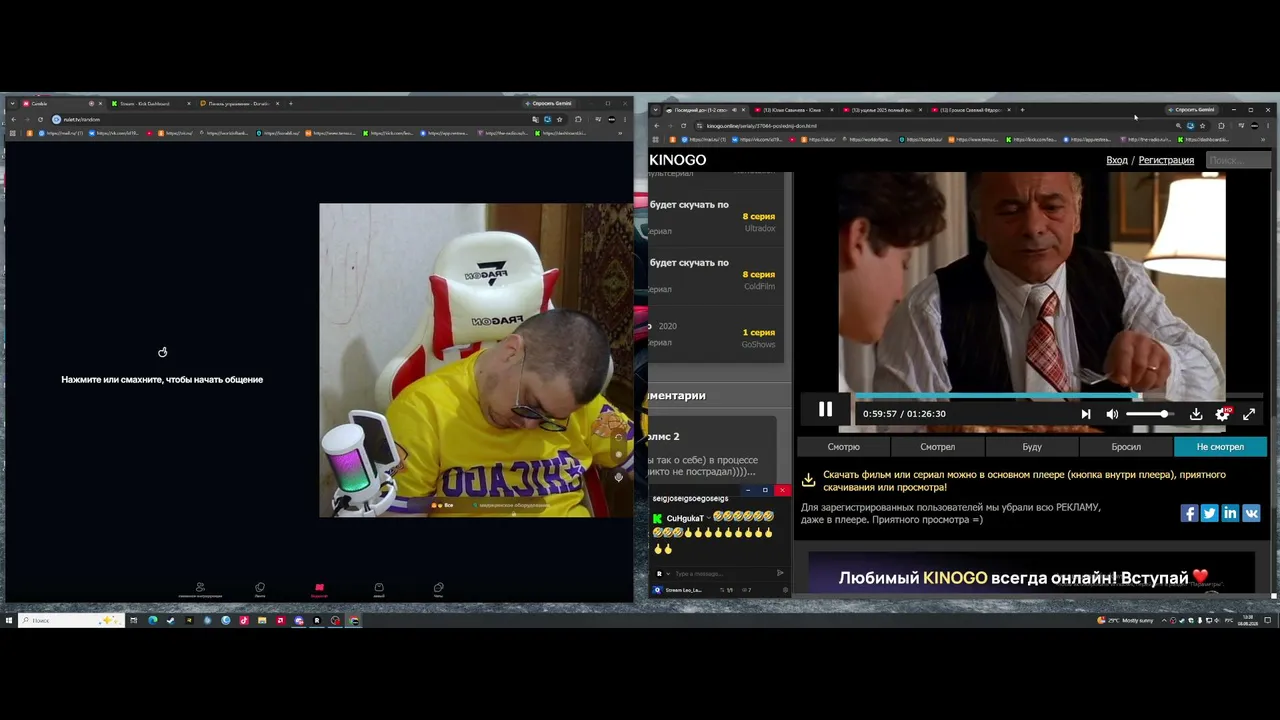Switch to the 'Stream - Kick Dashboard' tab
This screenshot has width=1280, height=720.
point(148,104)
